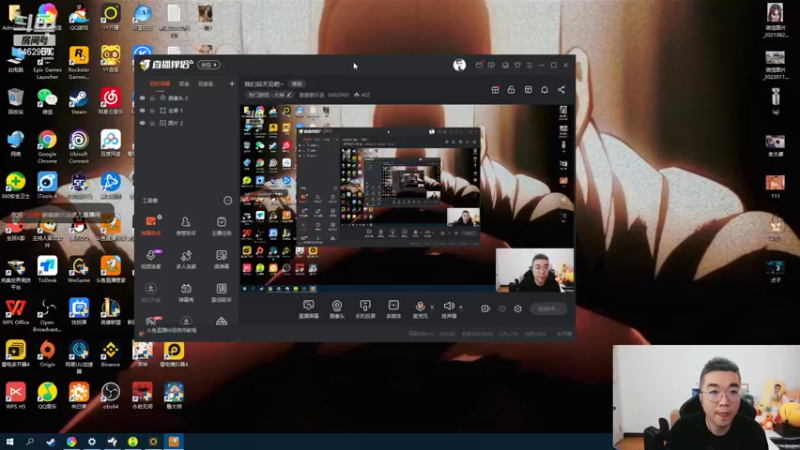800x450 pixels.
Task: Open Google Chrome desktop shortcut
Action: pyautogui.click(x=47, y=147)
